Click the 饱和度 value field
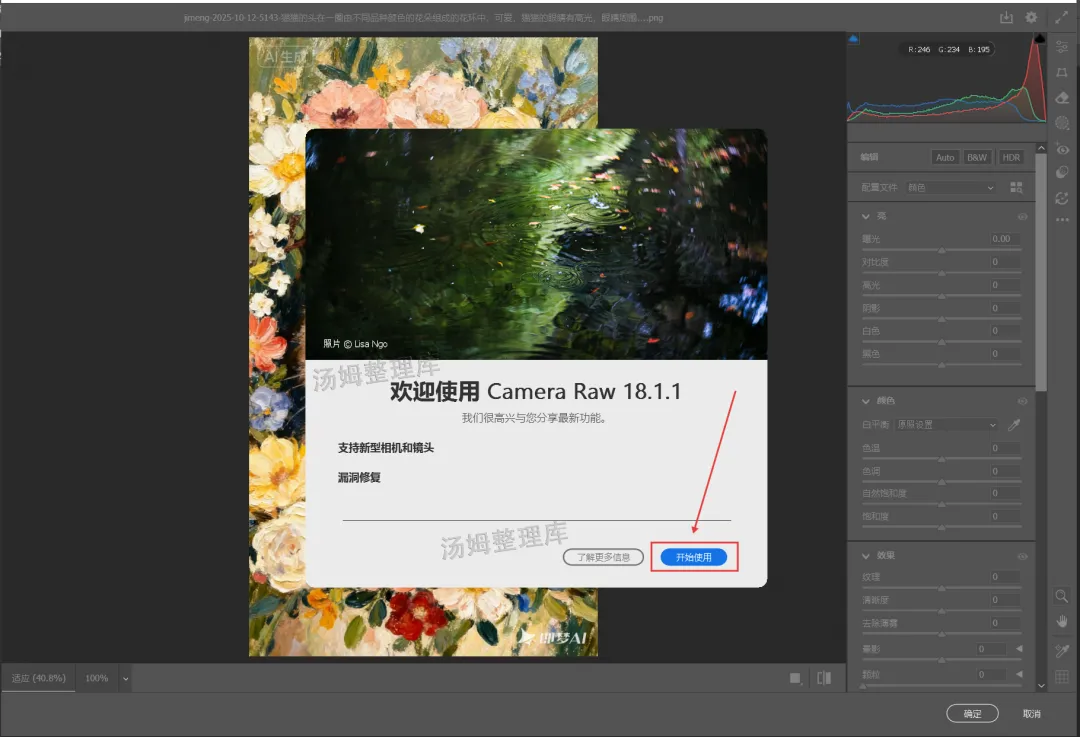 (1005, 516)
